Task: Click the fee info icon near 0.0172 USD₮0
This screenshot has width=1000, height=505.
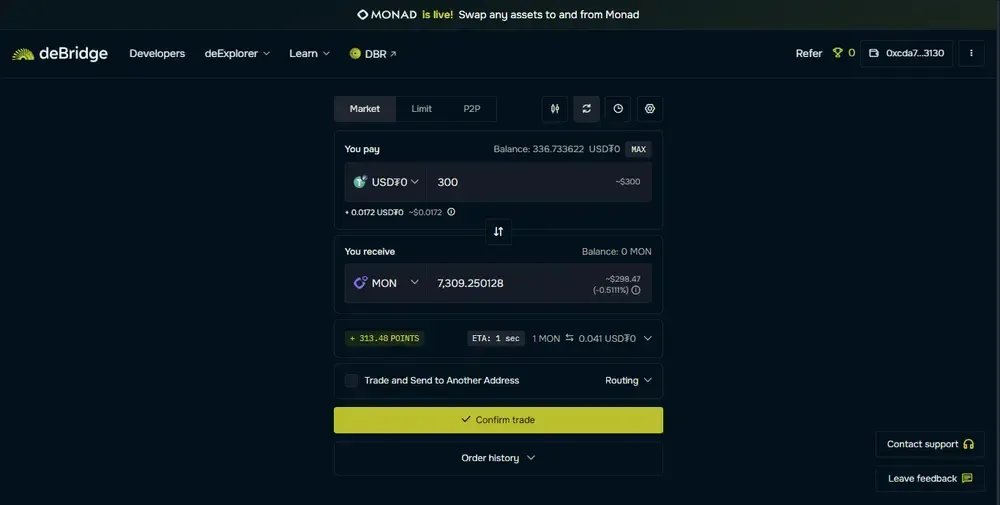Action: (x=451, y=212)
